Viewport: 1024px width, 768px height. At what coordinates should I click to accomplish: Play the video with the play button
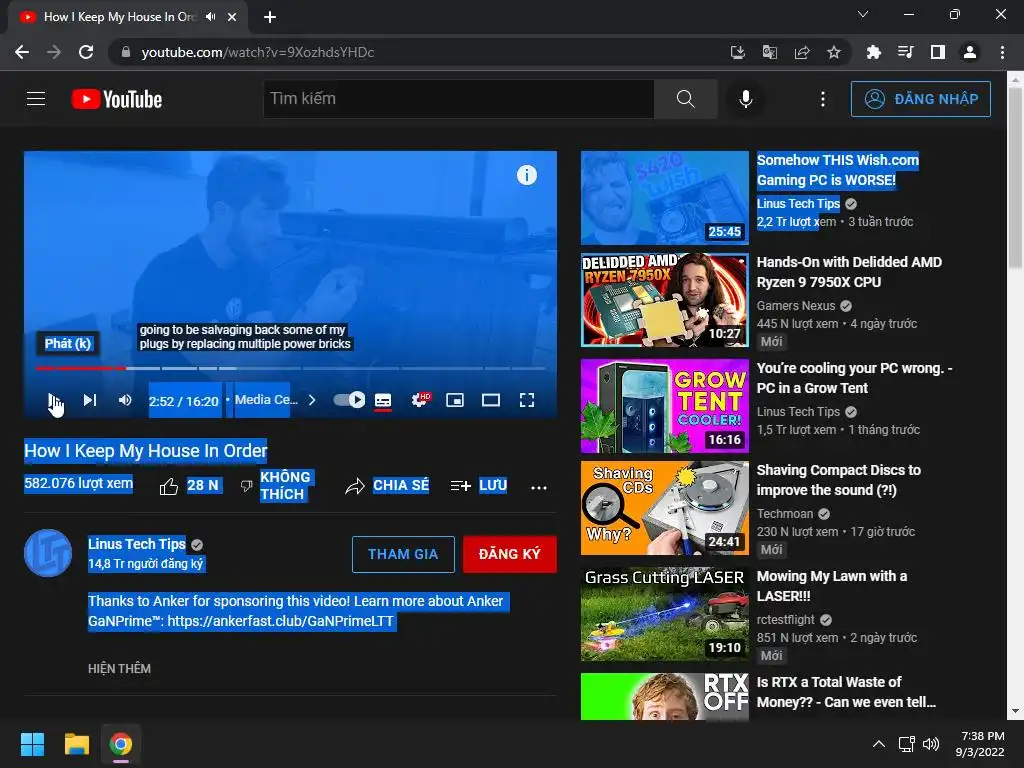[x=54, y=400]
